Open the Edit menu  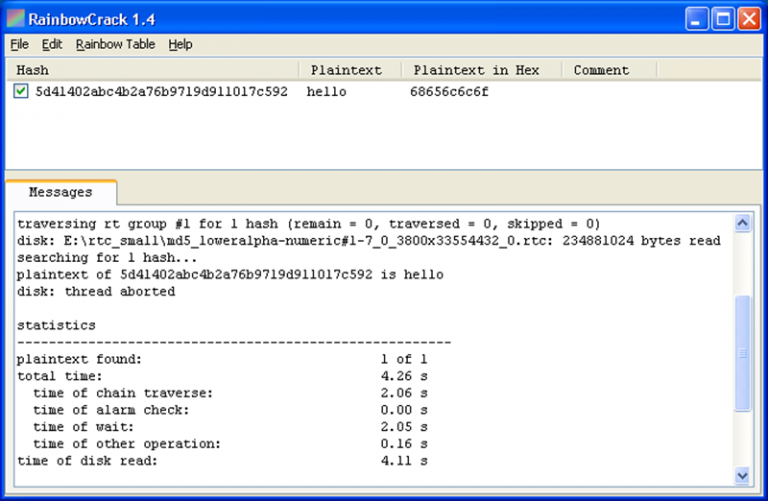pos(52,44)
